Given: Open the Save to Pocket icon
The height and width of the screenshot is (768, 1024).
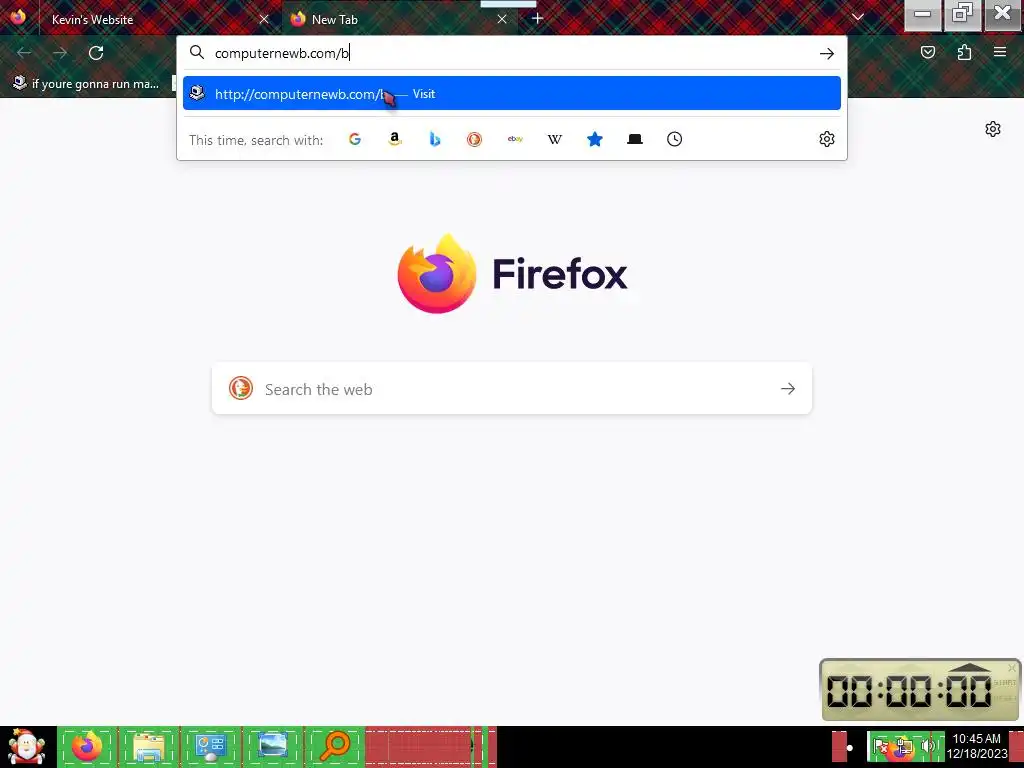Looking at the screenshot, I should coord(927,52).
